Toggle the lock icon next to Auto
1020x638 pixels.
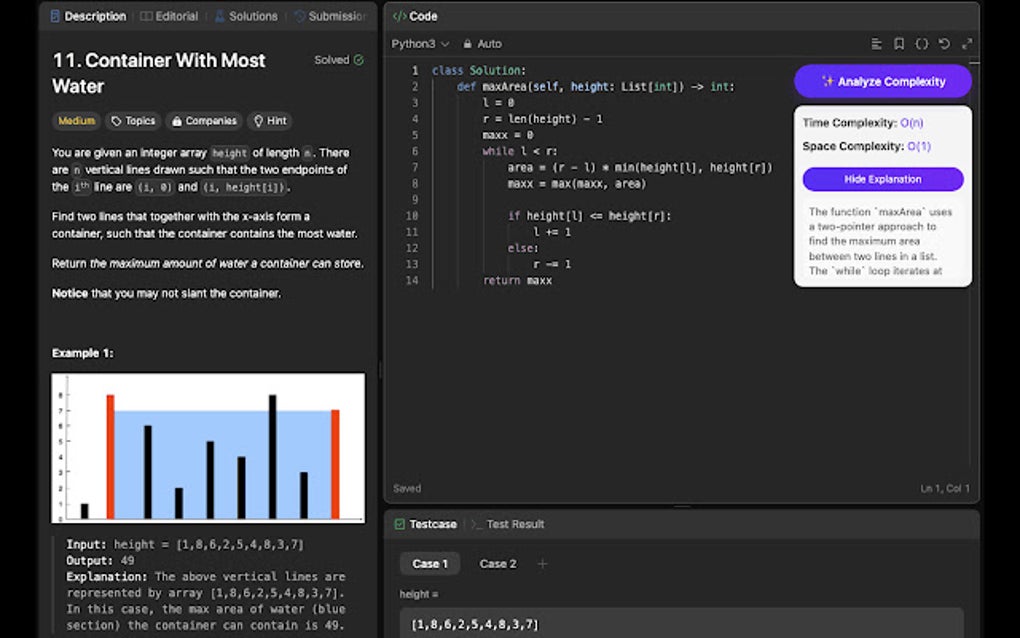pos(467,43)
